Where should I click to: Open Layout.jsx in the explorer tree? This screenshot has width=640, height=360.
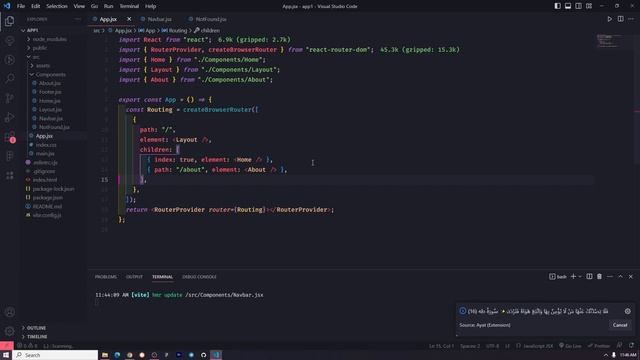click(50, 109)
